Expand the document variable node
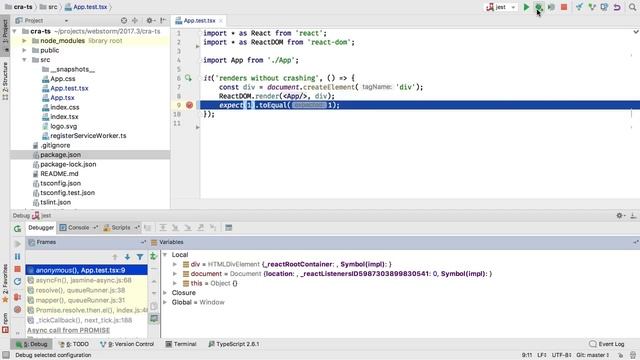 (175, 273)
